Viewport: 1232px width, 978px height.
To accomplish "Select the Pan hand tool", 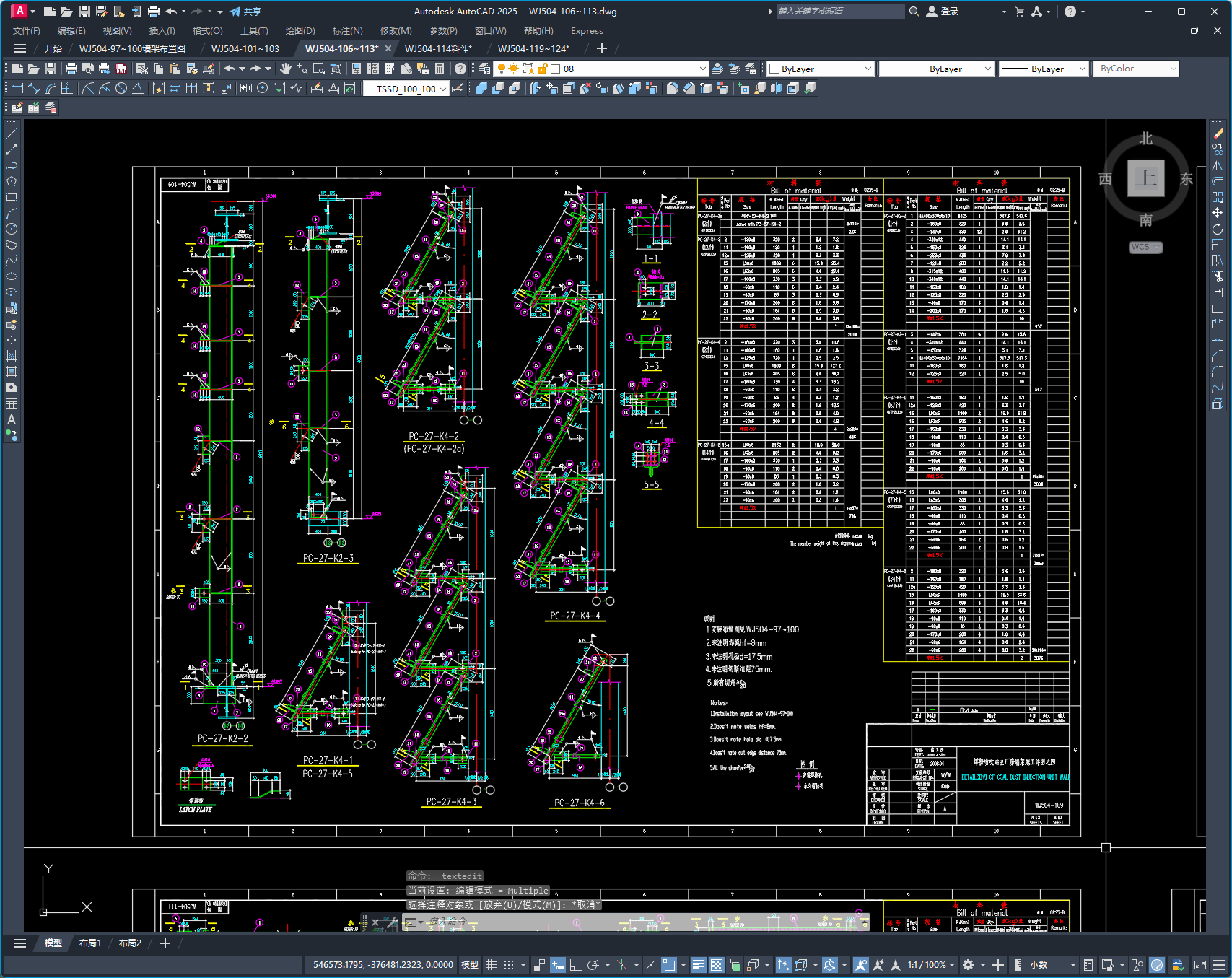I will (x=286, y=69).
